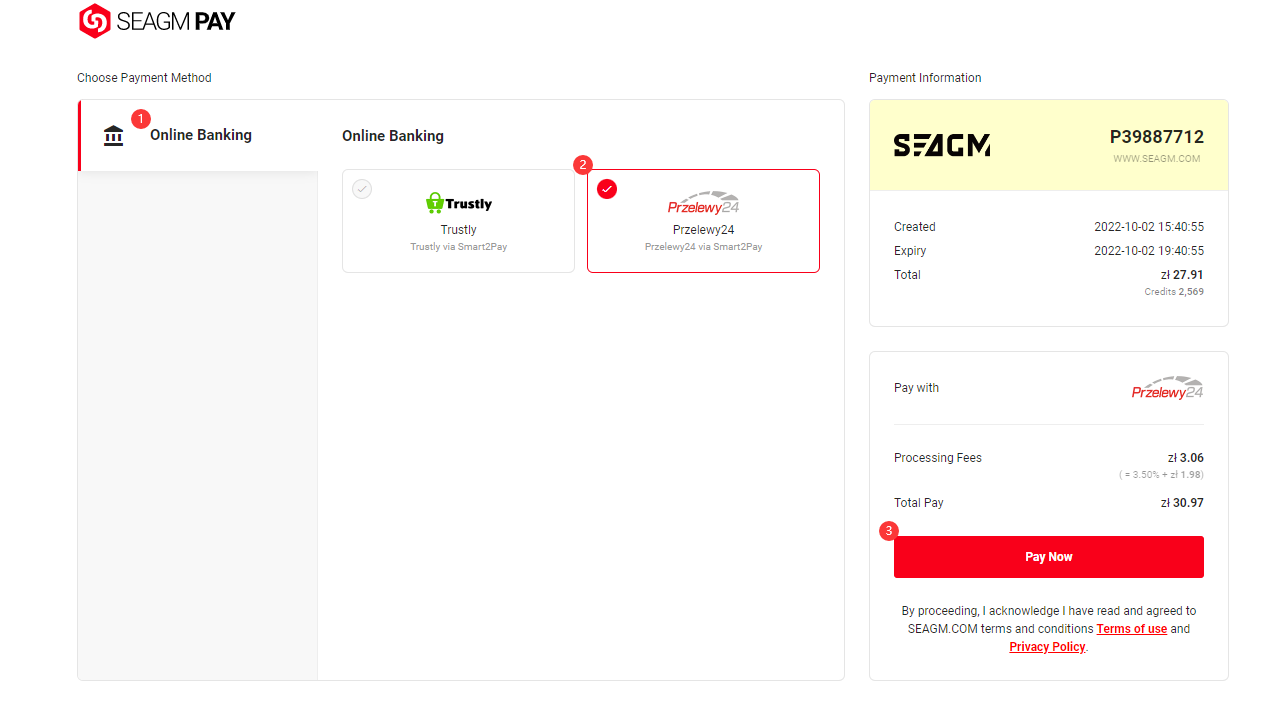Click the bank building icon beside Online Banking
Image resolution: width=1273 pixels, height=711 pixels.
pyautogui.click(x=114, y=136)
